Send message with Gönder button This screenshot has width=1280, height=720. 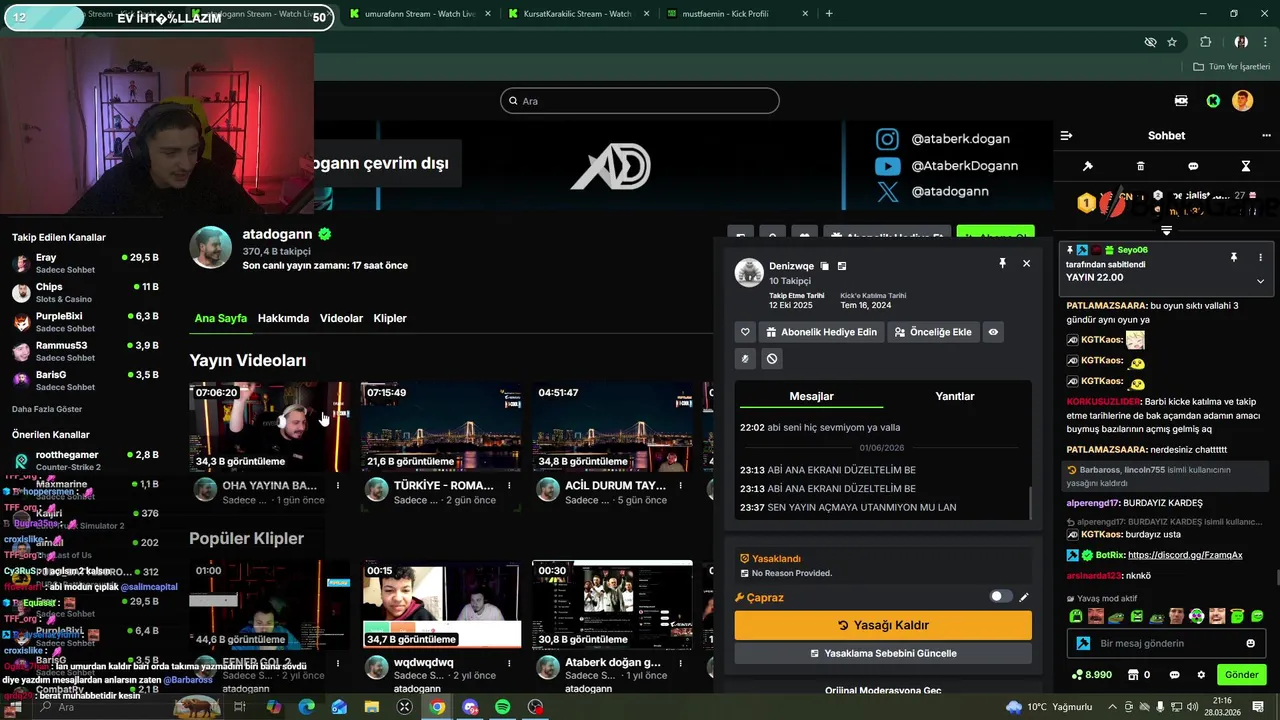pyautogui.click(x=1241, y=675)
